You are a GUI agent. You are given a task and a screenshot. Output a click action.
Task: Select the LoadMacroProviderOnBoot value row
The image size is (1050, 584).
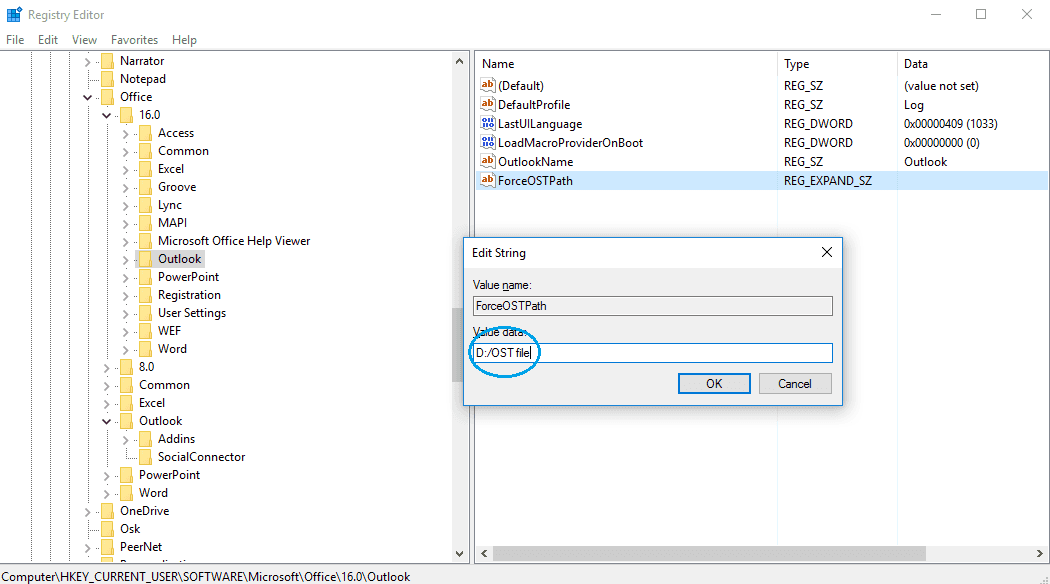[x=762, y=143]
